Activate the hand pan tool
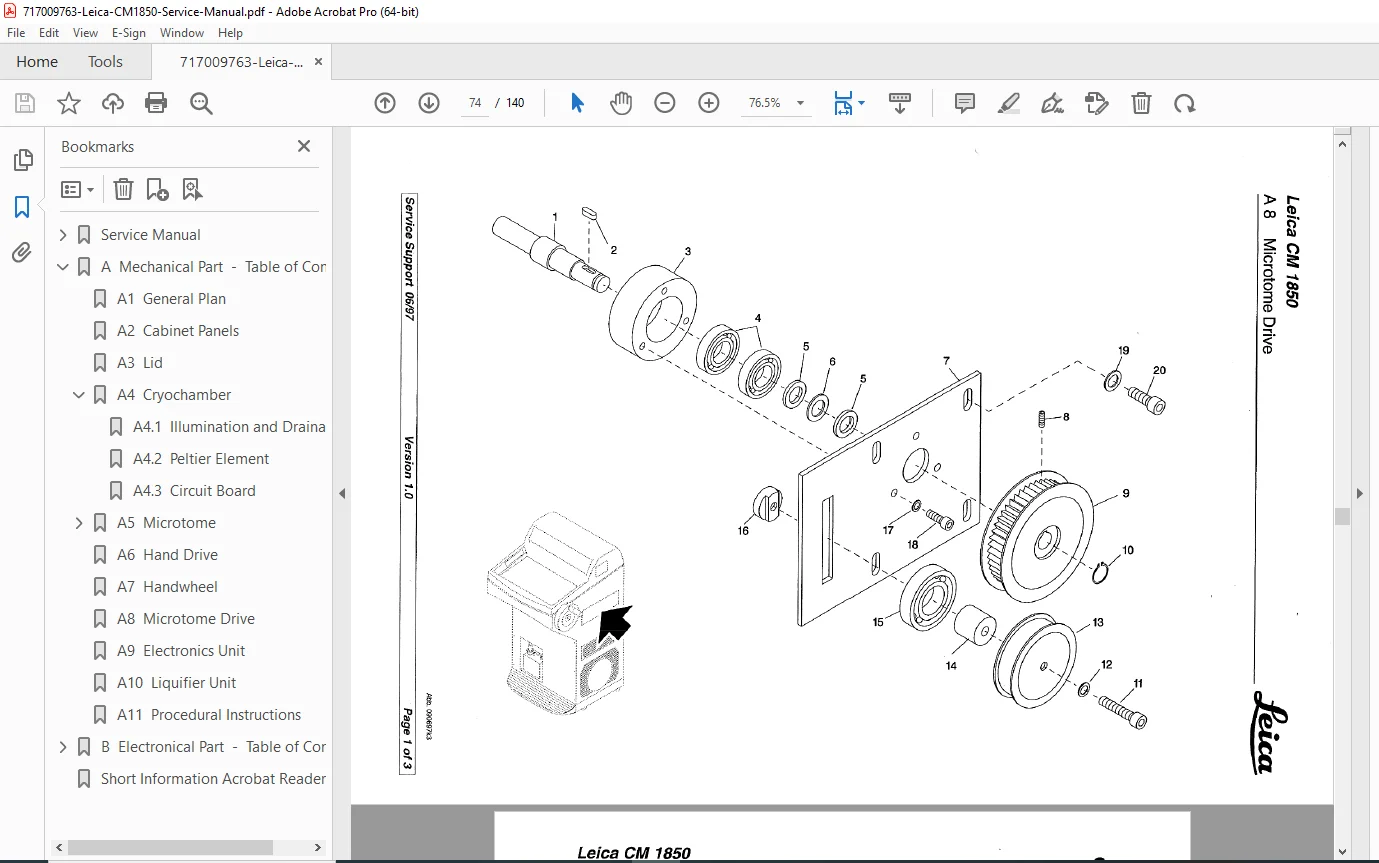The width and height of the screenshot is (1379, 863). tap(621, 103)
